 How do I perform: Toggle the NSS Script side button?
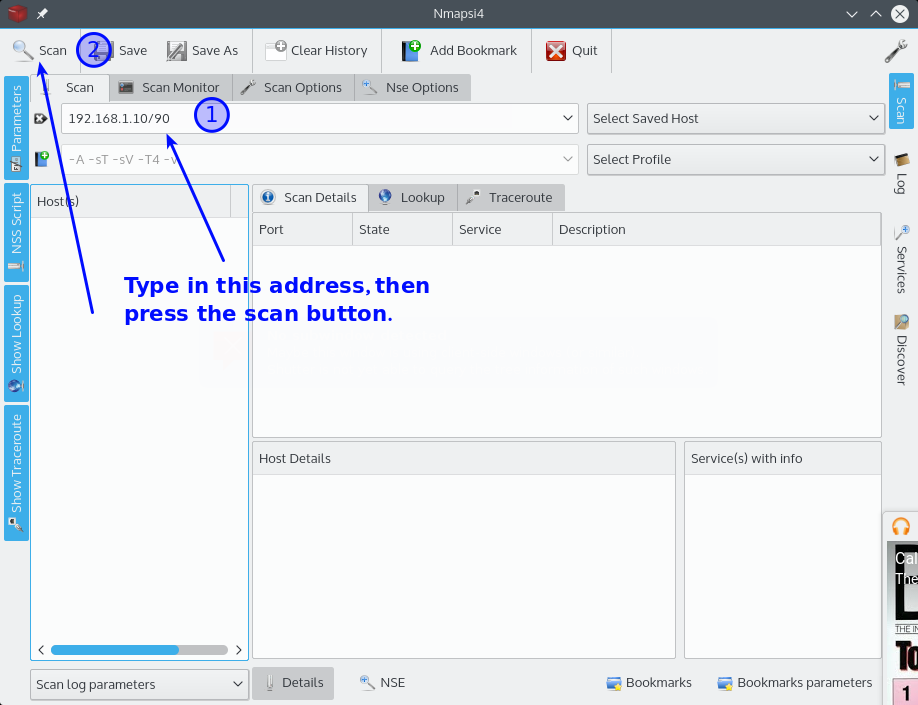[16, 232]
